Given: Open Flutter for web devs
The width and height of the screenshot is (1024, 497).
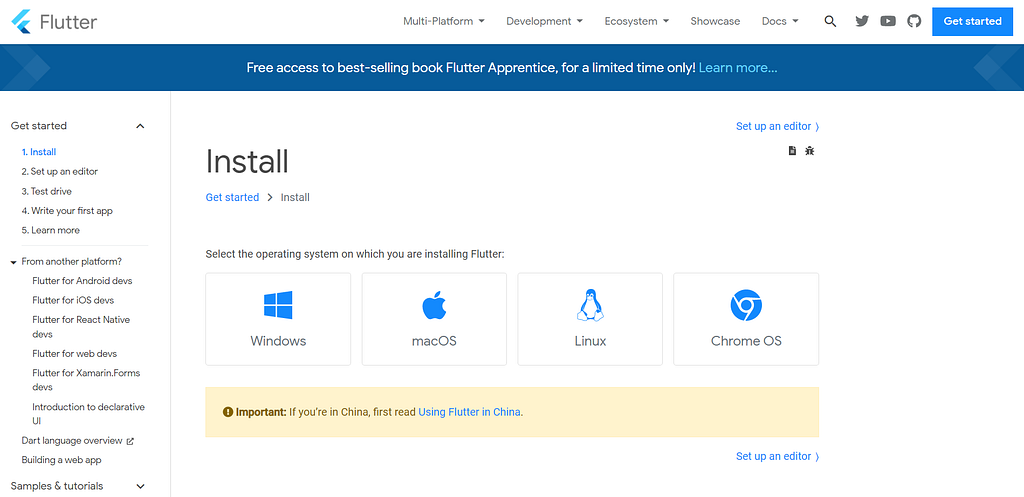Looking at the screenshot, I should point(74,353).
